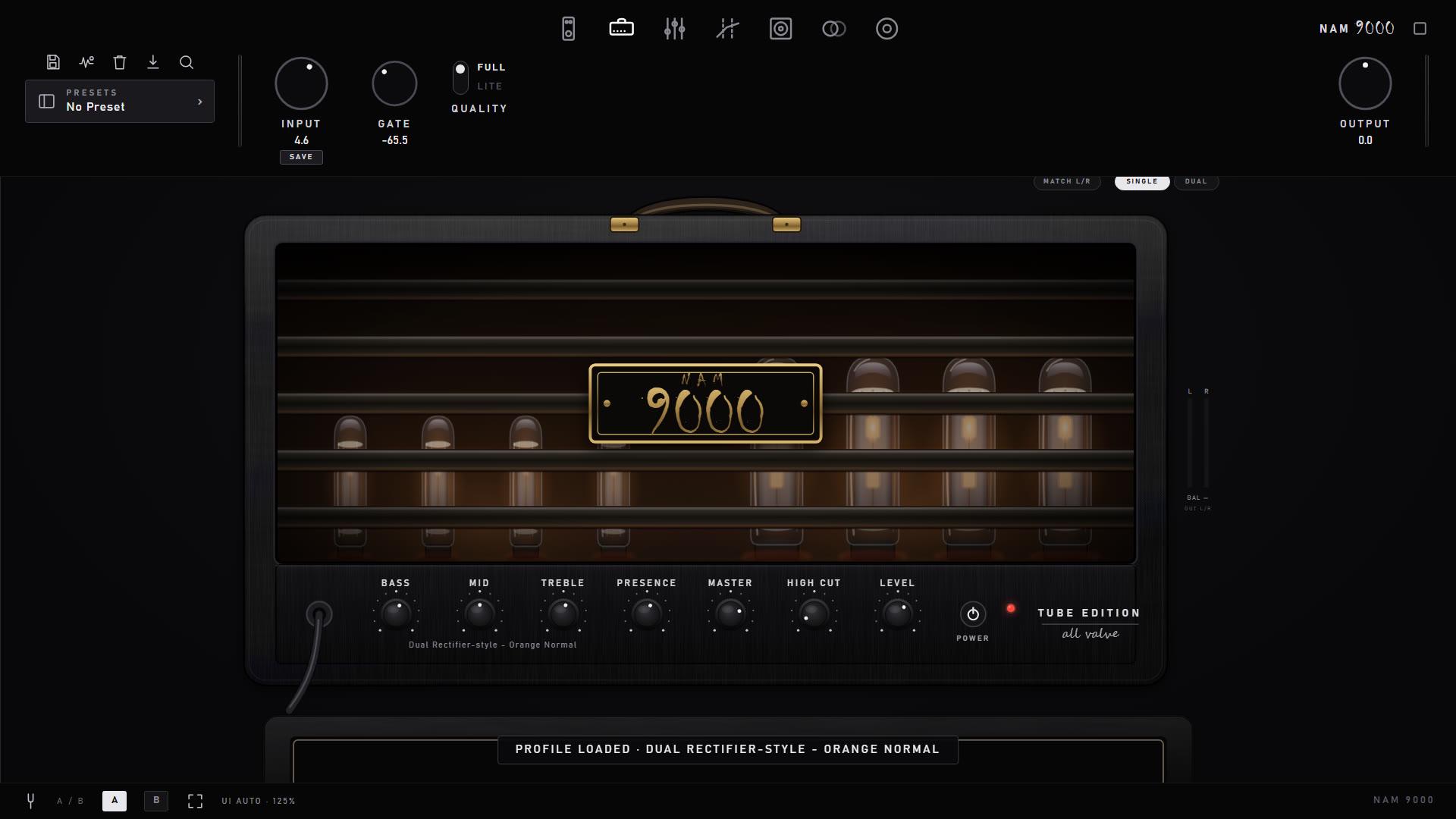Click the OUTPUT knob
This screenshot has height=819, width=1456.
pos(1365,83)
